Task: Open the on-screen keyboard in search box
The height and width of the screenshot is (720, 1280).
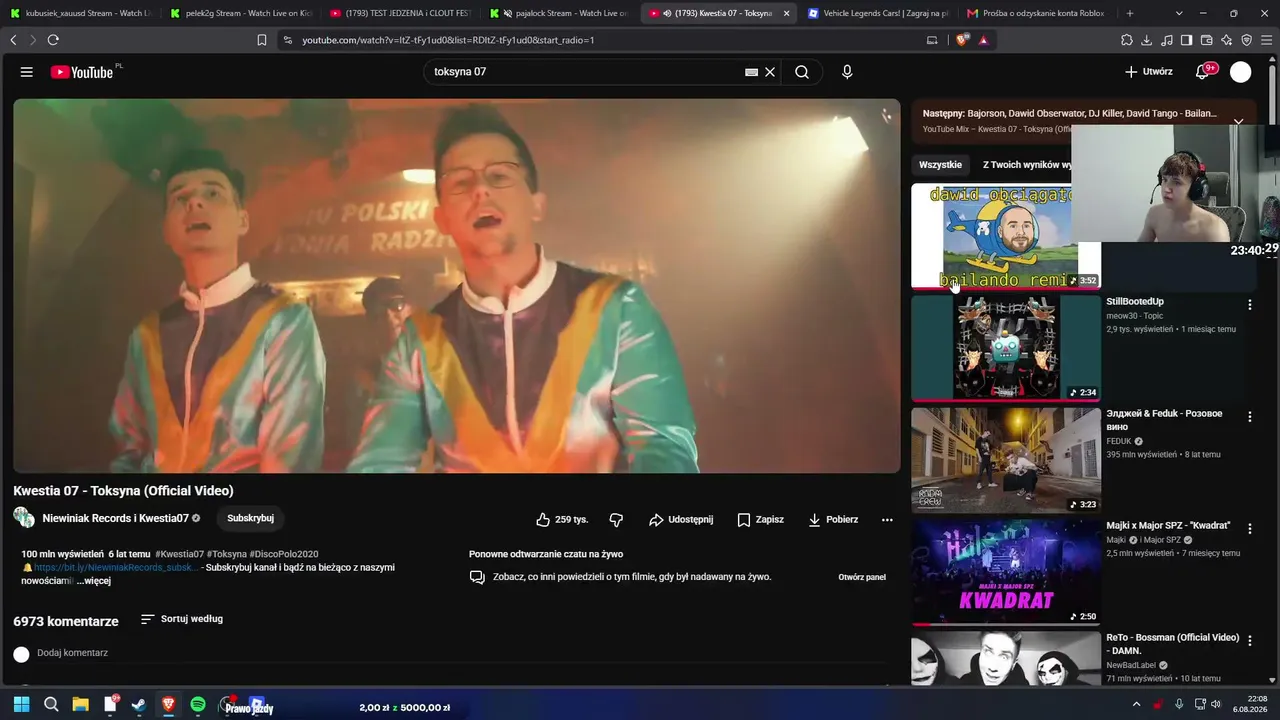Action: click(751, 72)
